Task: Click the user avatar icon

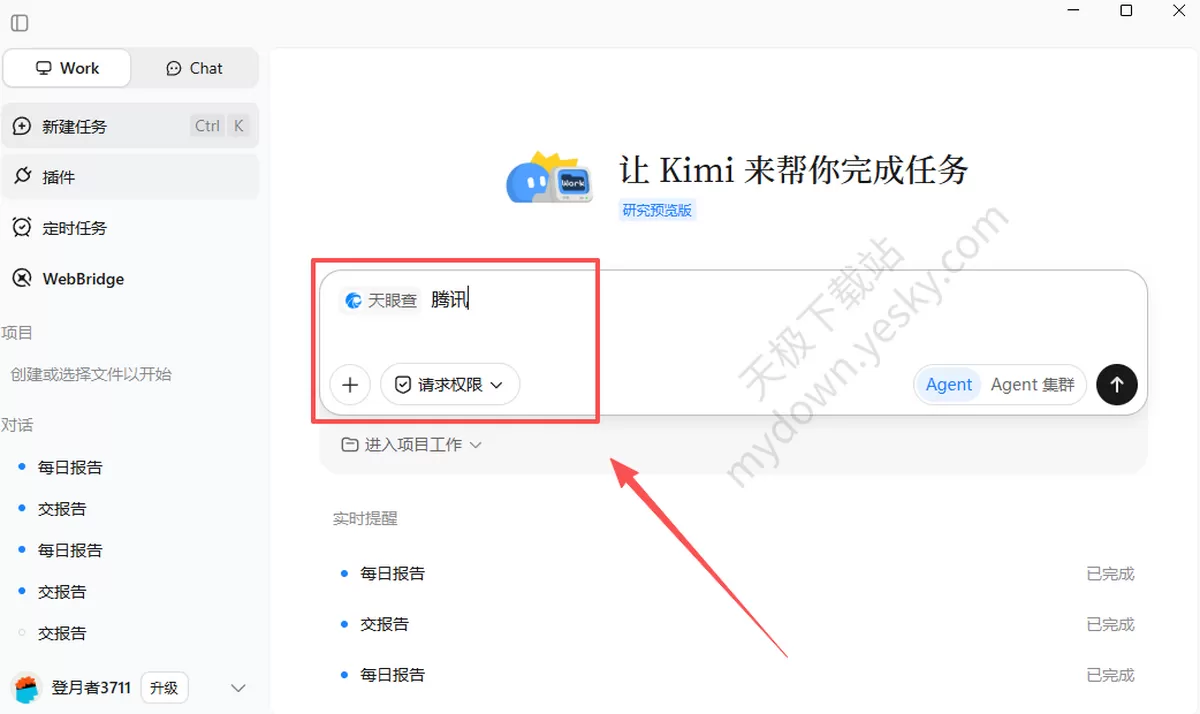Action: pyautogui.click(x=26, y=687)
